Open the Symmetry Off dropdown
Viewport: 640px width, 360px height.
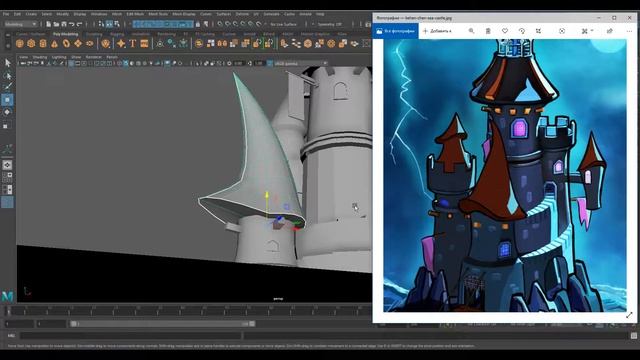331,24
